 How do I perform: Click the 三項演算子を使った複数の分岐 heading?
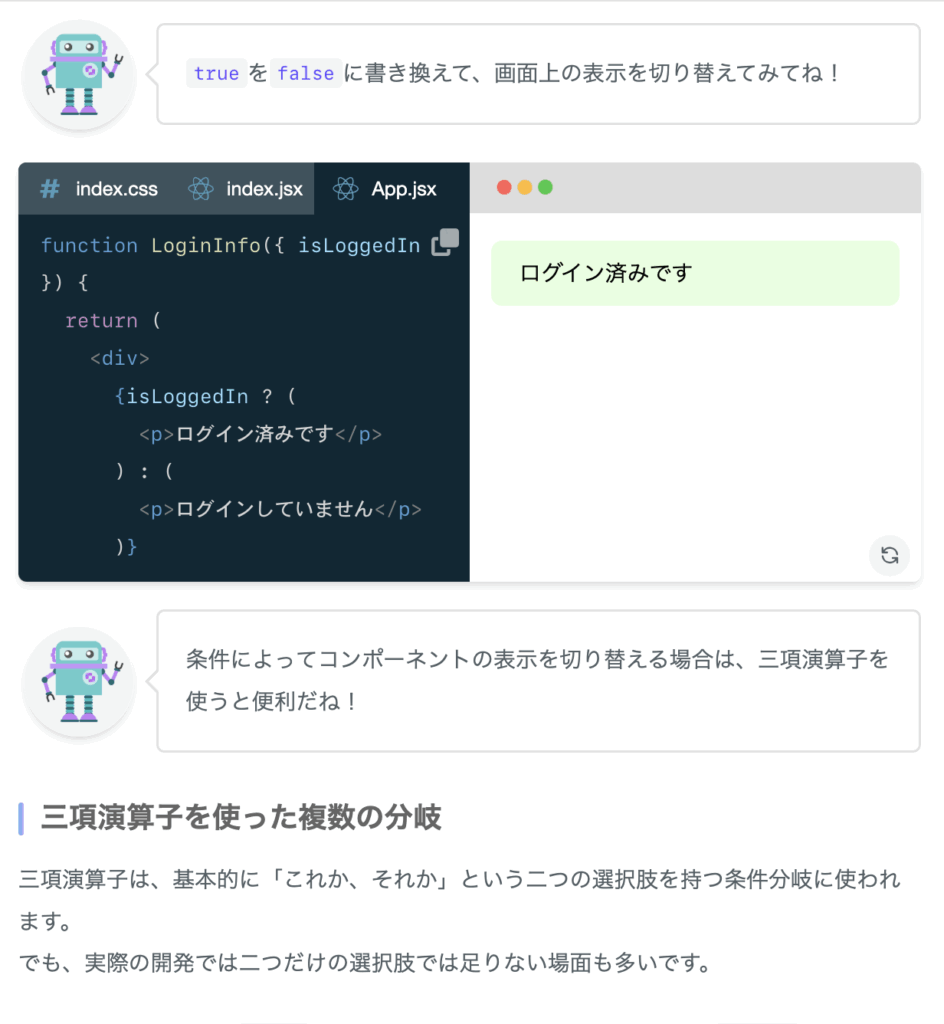point(241,817)
